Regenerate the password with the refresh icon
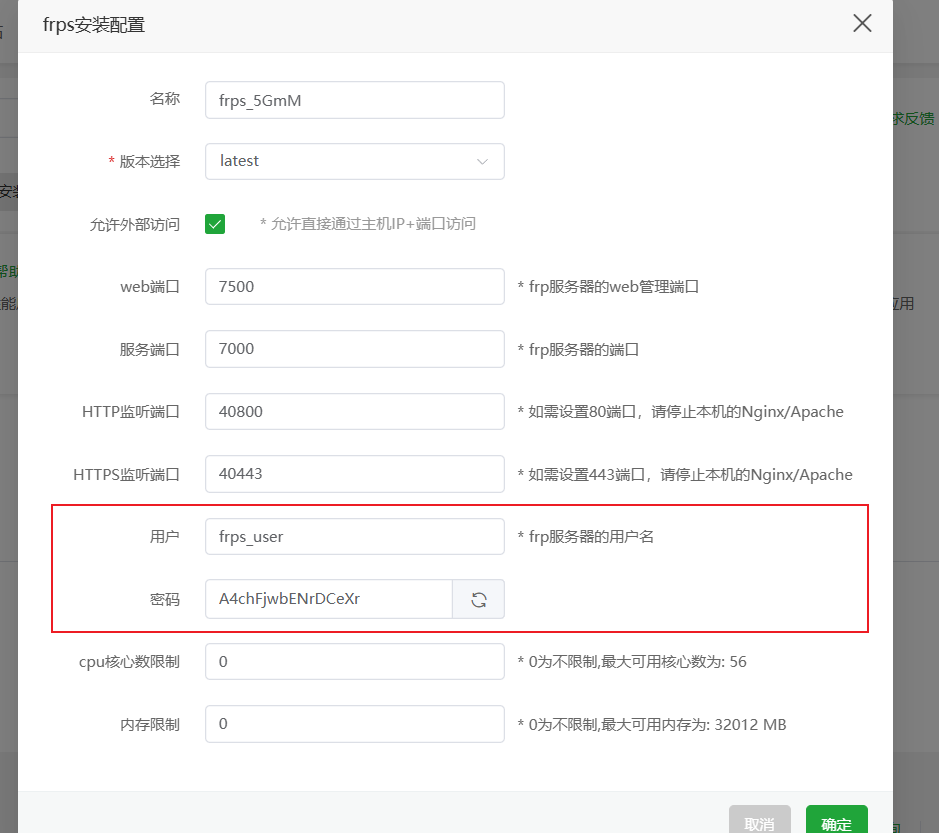939x833 pixels. (479, 600)
